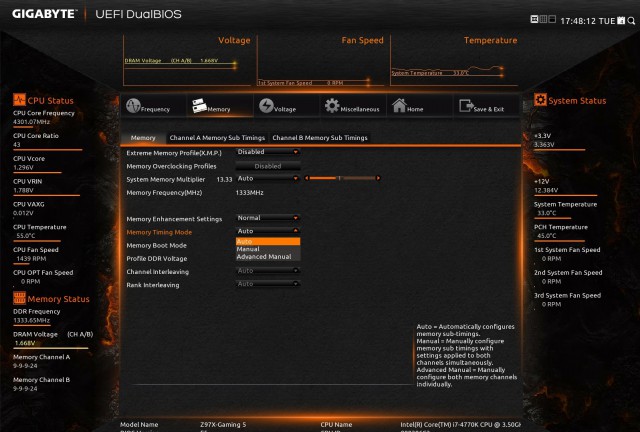Choose Manual from the timing mode list
The height and width of the screenshot is (432, 640).
pyautogui.click(x=268, y=249)
